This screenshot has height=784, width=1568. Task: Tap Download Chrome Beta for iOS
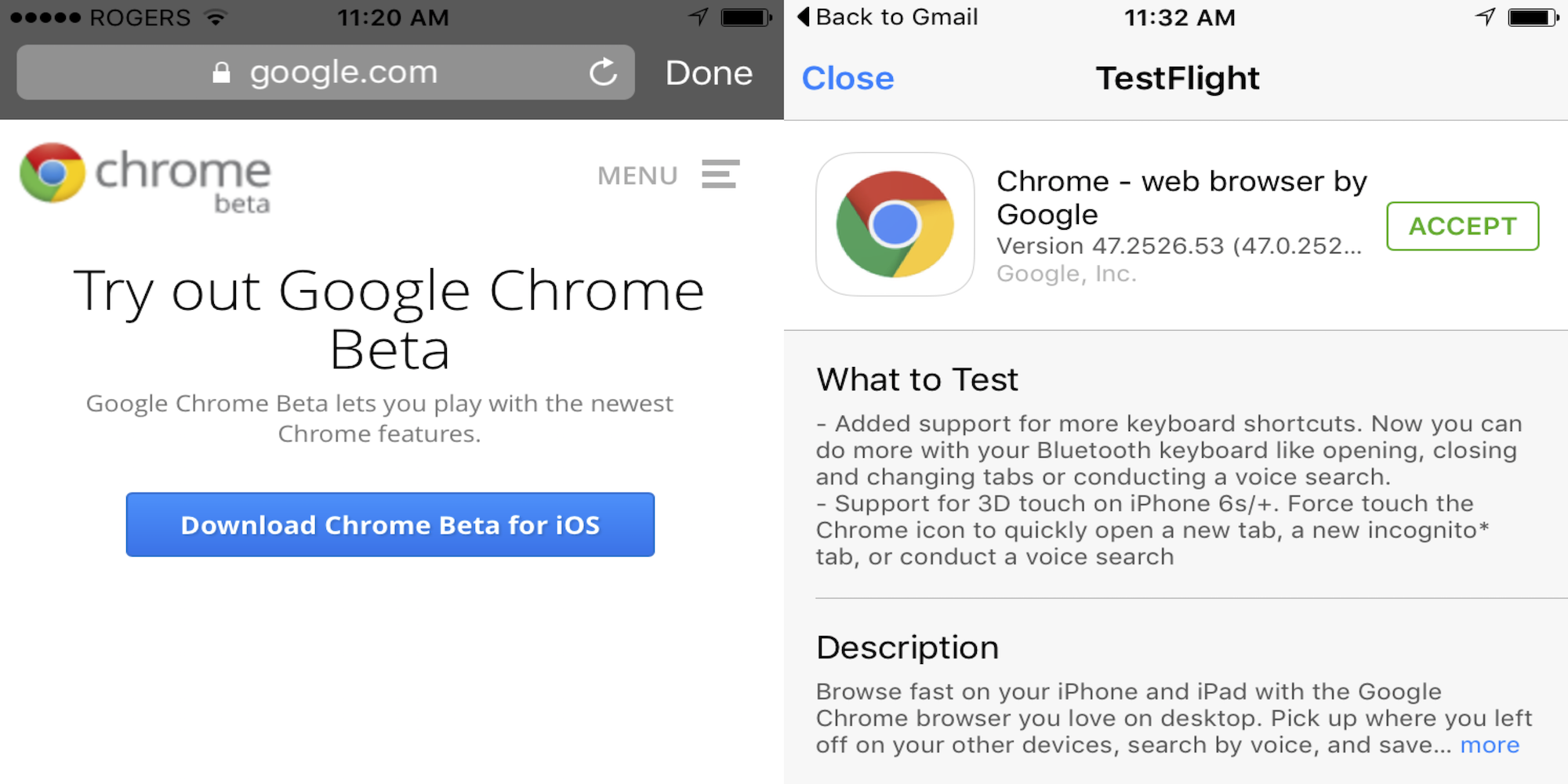point(390,524)
